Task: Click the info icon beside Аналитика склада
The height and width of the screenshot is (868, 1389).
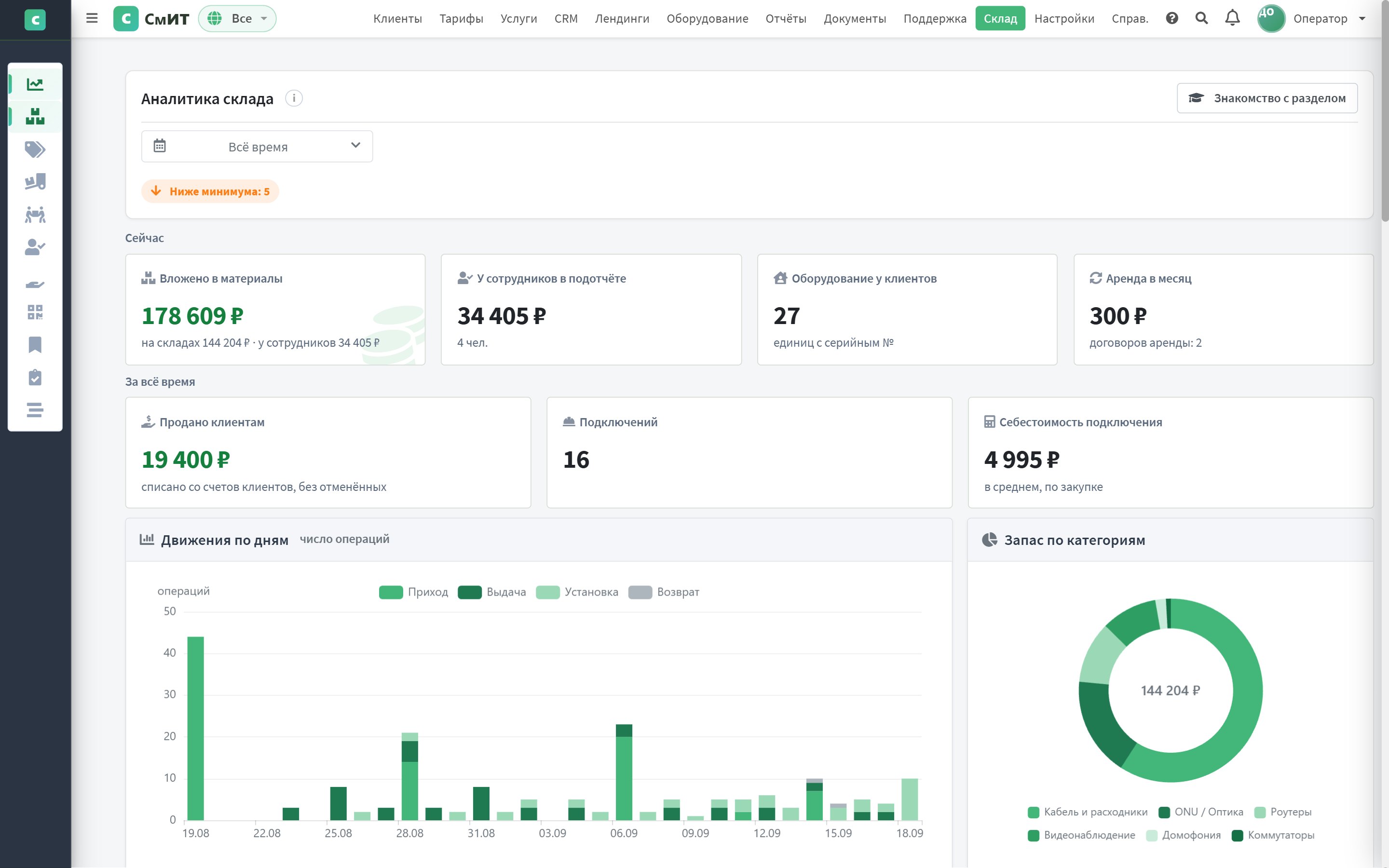Action: (294, 98)
